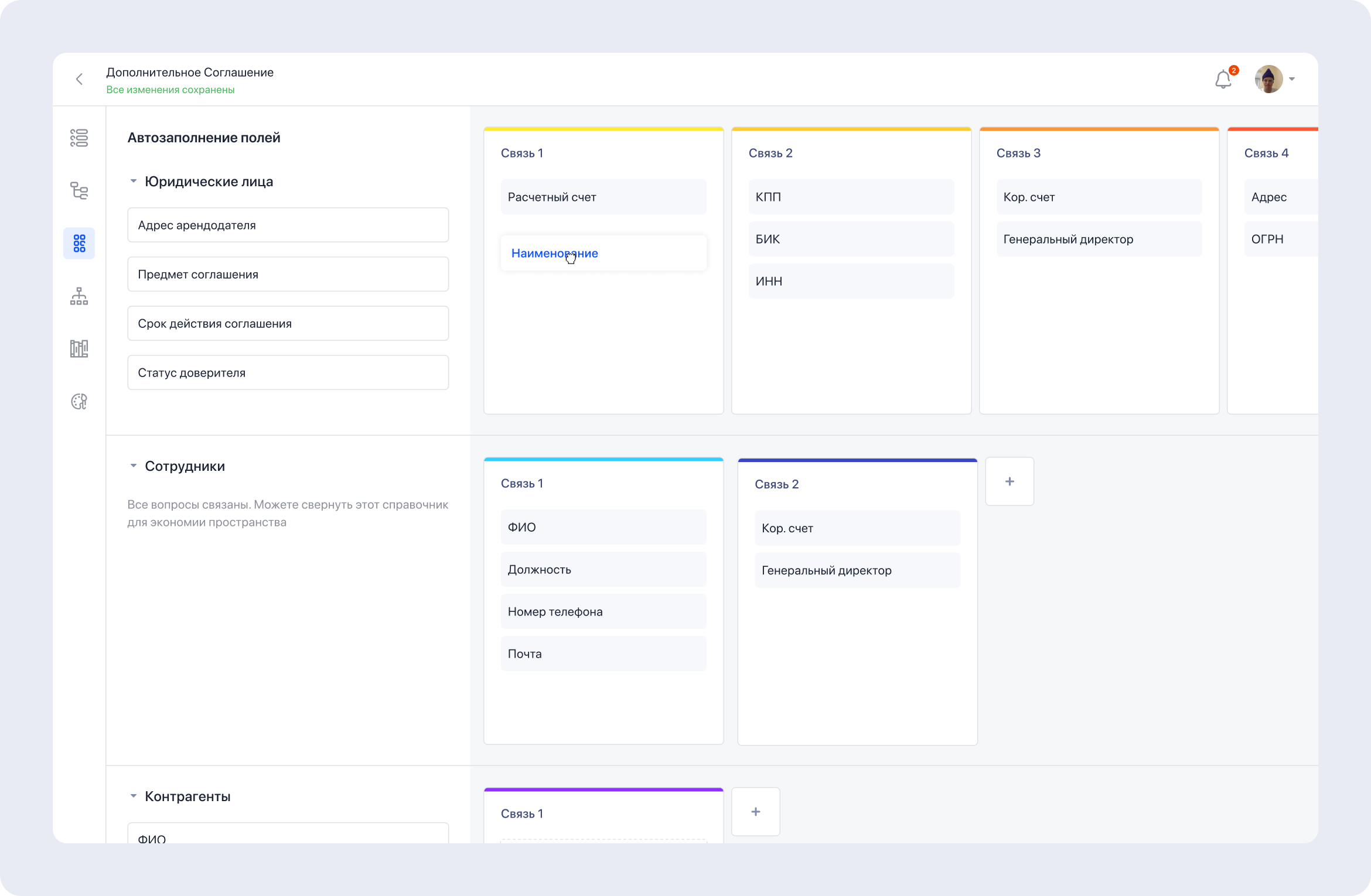Click Расчетный счет in Связь 1
The width and height of the screenshot is (1371, 896).
[603, 197]
